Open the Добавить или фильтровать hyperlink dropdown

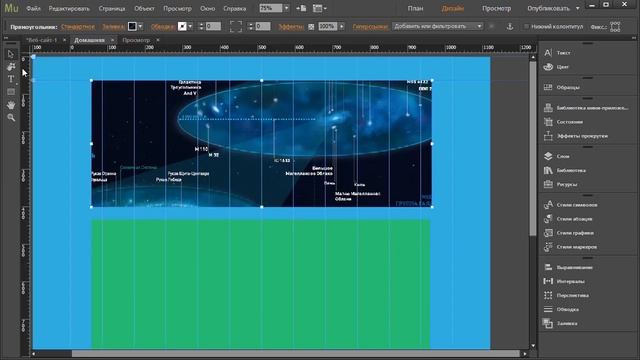click(438, 26)
